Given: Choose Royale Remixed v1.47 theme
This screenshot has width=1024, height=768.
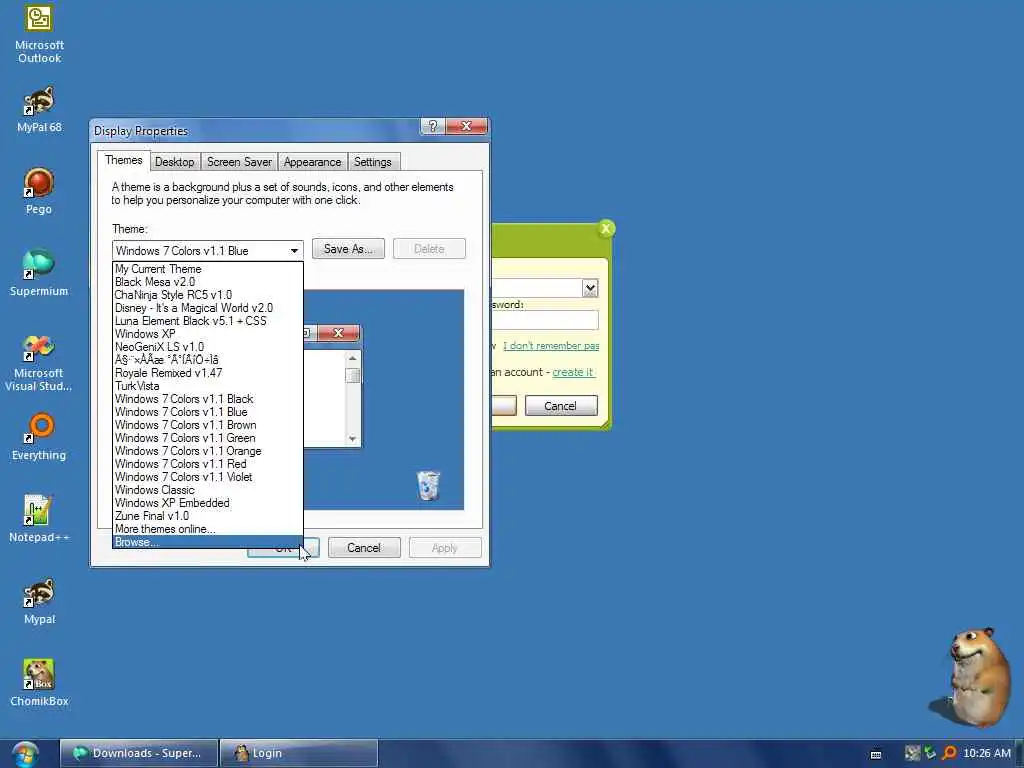Looking at the screenshot, I should [208, 373].
